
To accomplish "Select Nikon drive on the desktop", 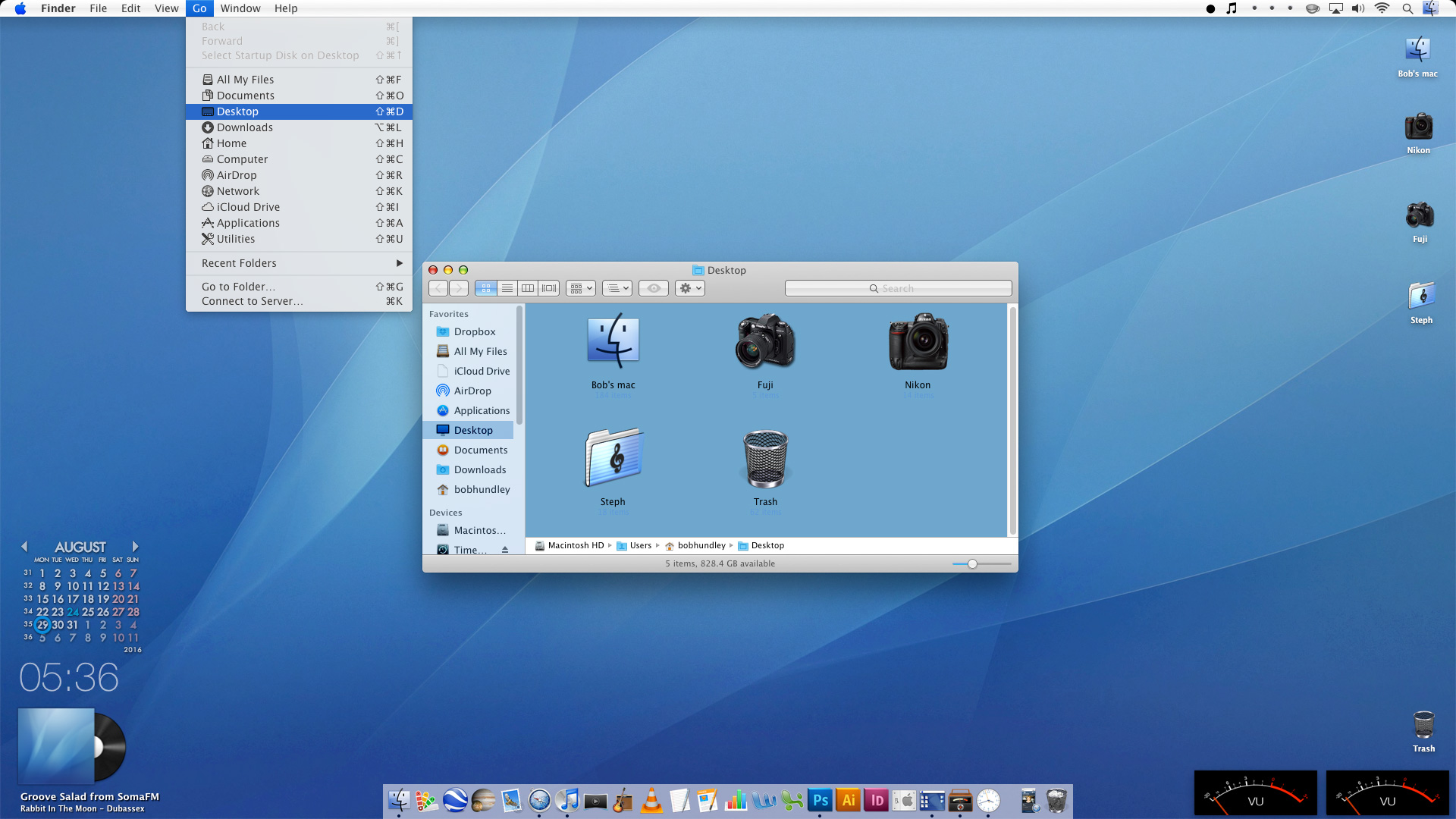I will [x=1418, y=126].
